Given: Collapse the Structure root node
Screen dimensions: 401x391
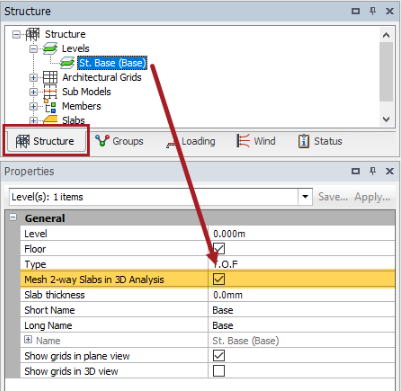Looking at the screenshot, I should click(16, 34).
